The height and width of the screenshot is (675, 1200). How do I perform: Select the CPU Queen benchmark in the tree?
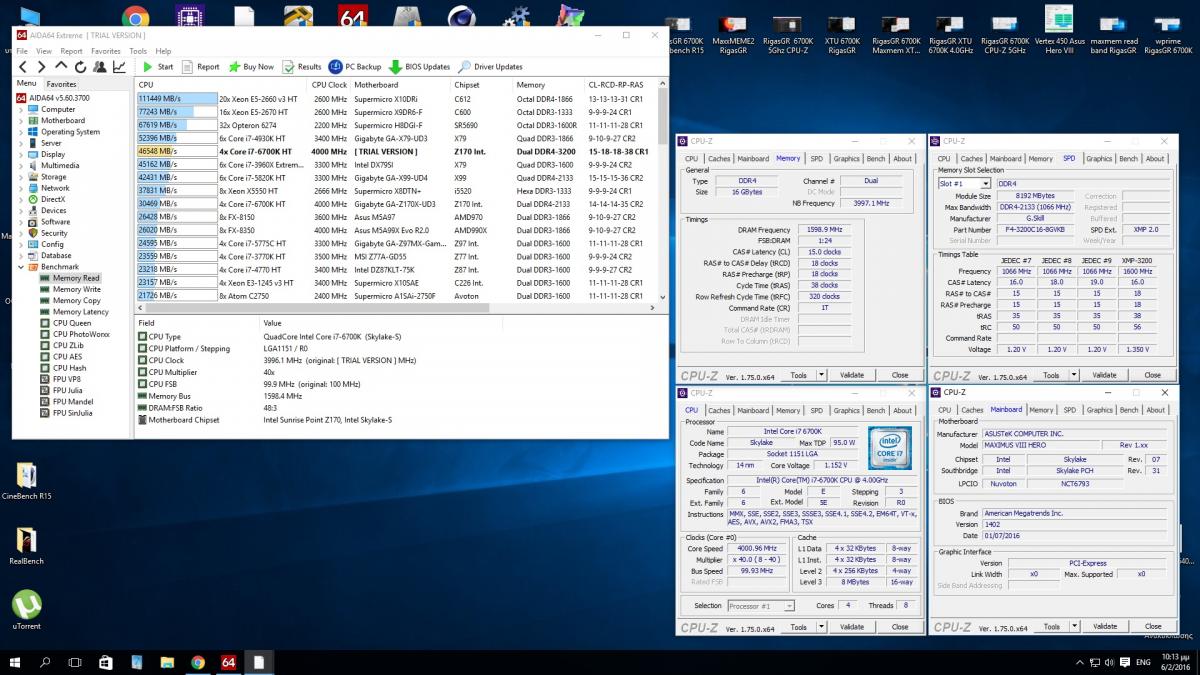tap(72, 323)
